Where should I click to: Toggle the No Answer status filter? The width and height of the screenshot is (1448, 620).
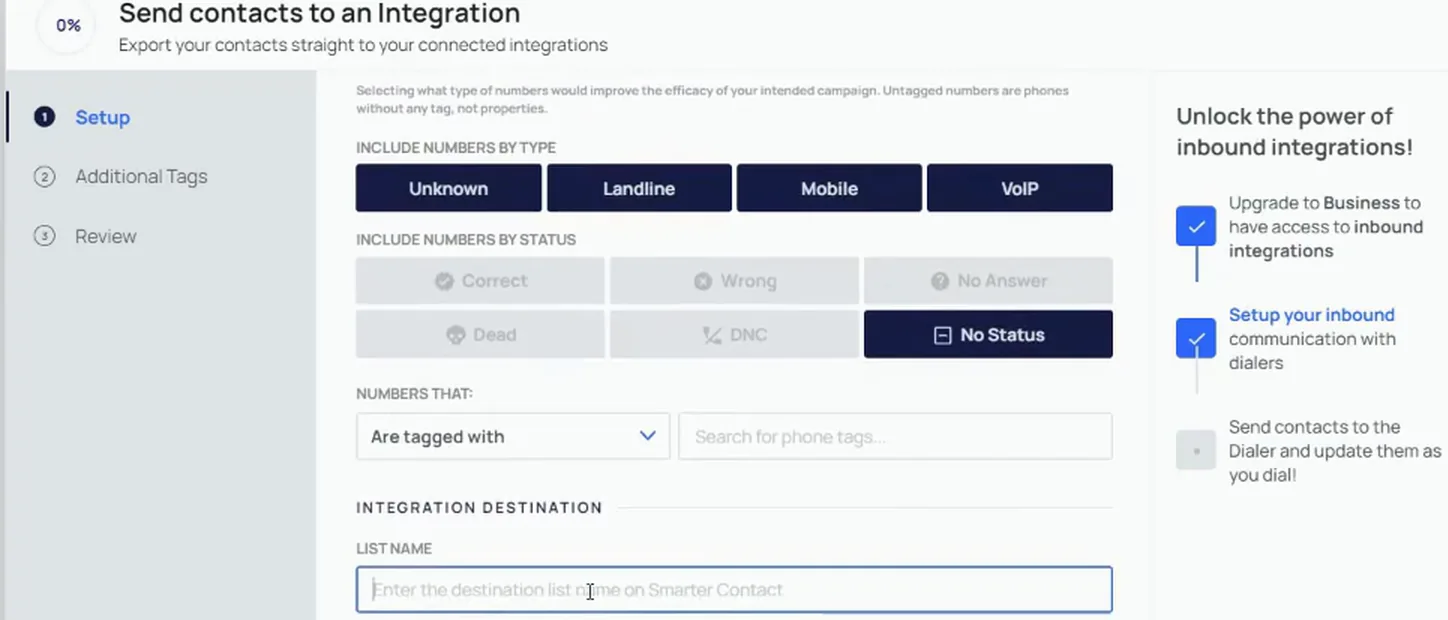(988, 281)
